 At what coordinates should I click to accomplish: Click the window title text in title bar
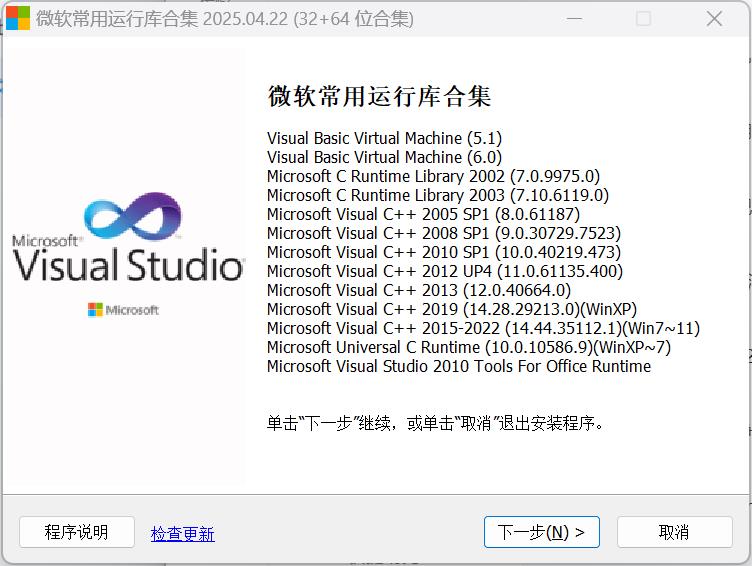pos(224,19)
